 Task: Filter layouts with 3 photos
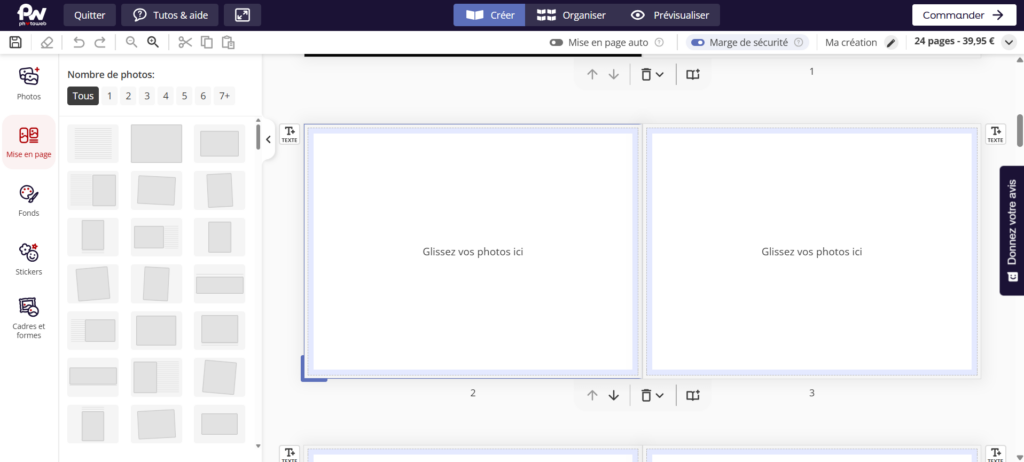pos(147,96)
